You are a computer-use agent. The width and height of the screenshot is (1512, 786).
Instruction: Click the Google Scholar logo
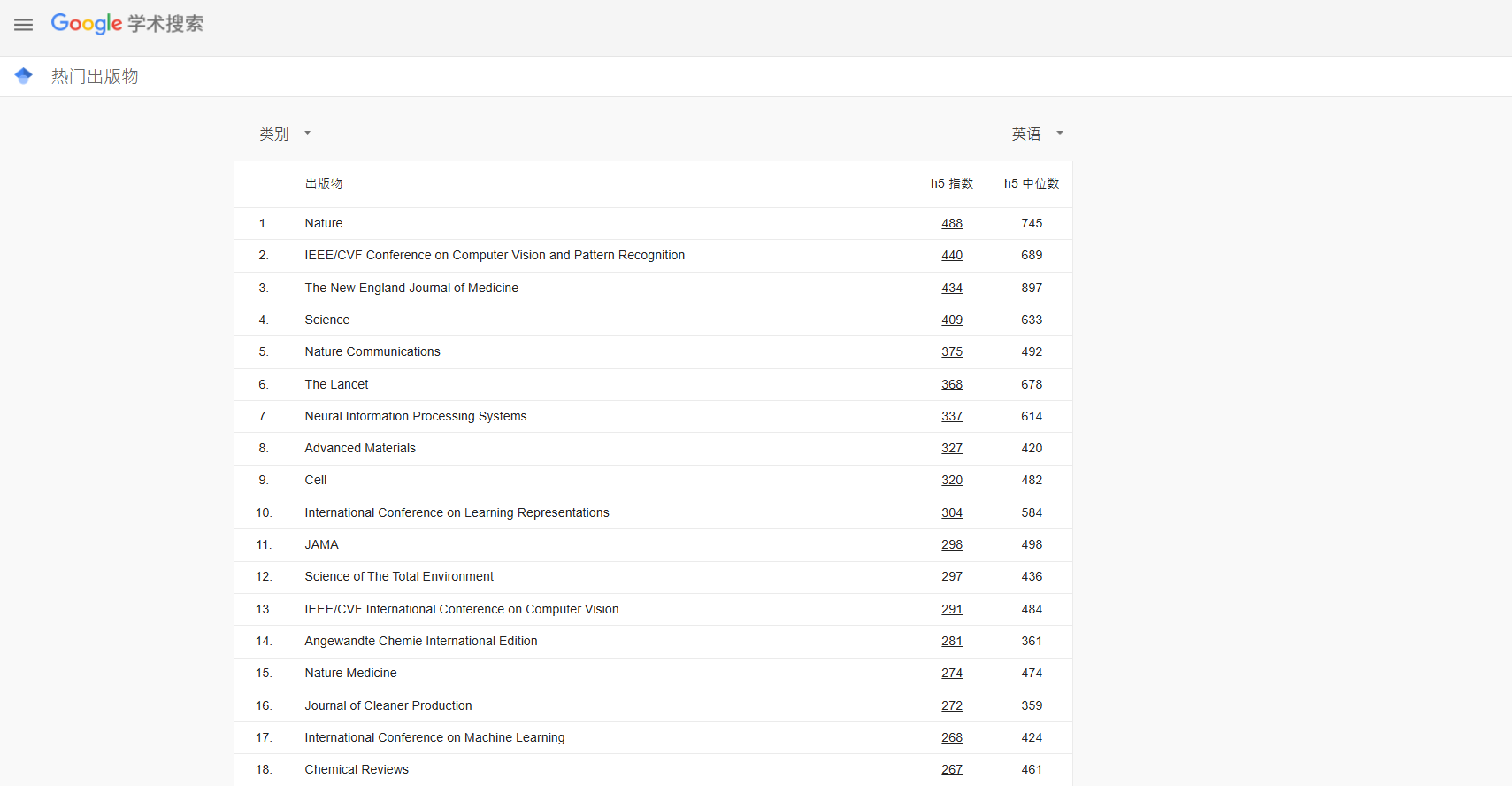tap(127, 24)
